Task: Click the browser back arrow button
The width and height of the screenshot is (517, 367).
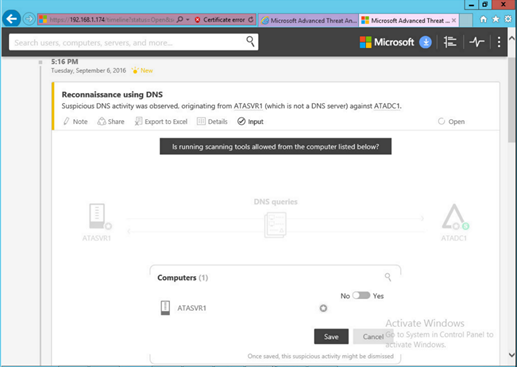Action: point(12,19)
